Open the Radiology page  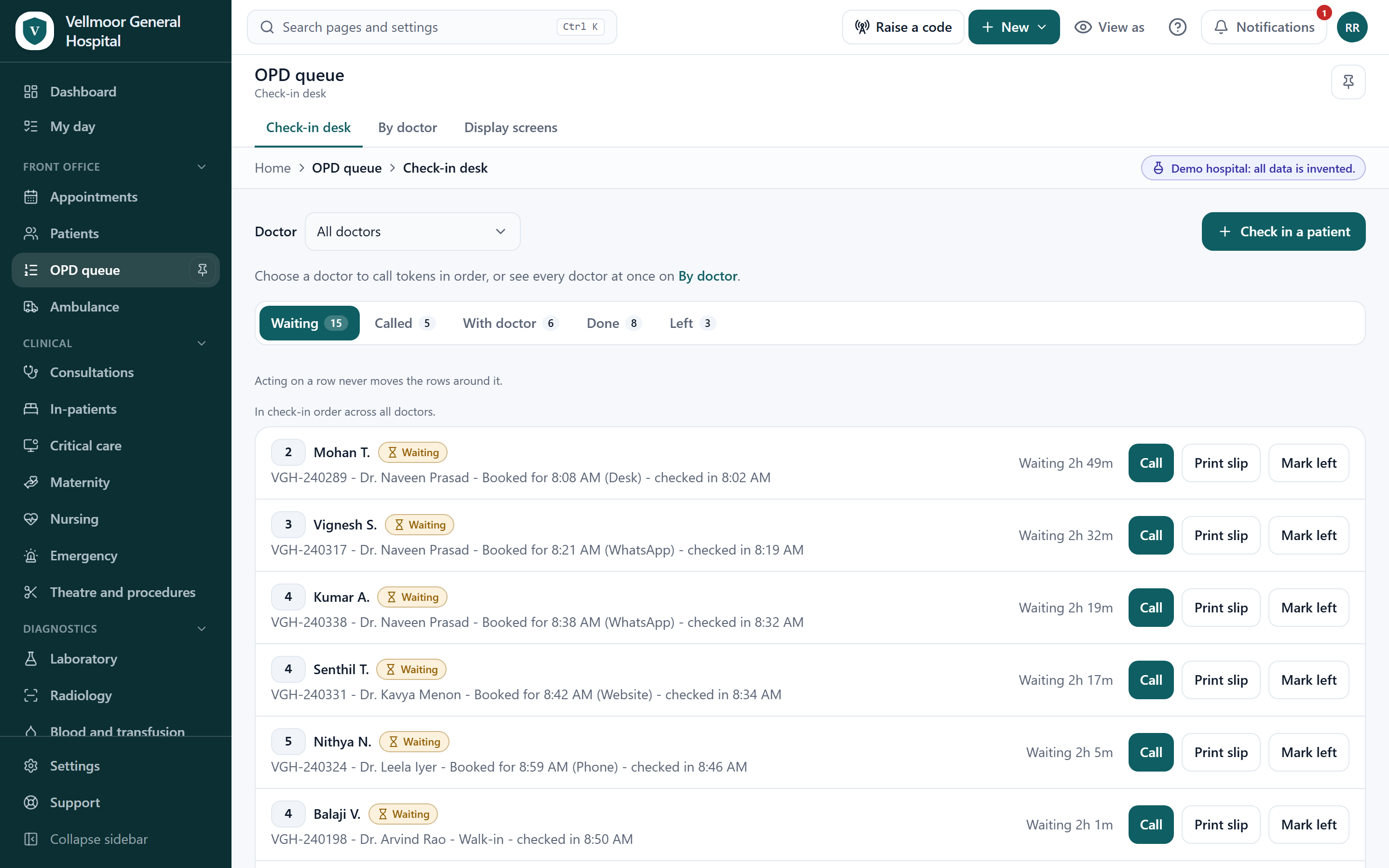pos(115,695)
